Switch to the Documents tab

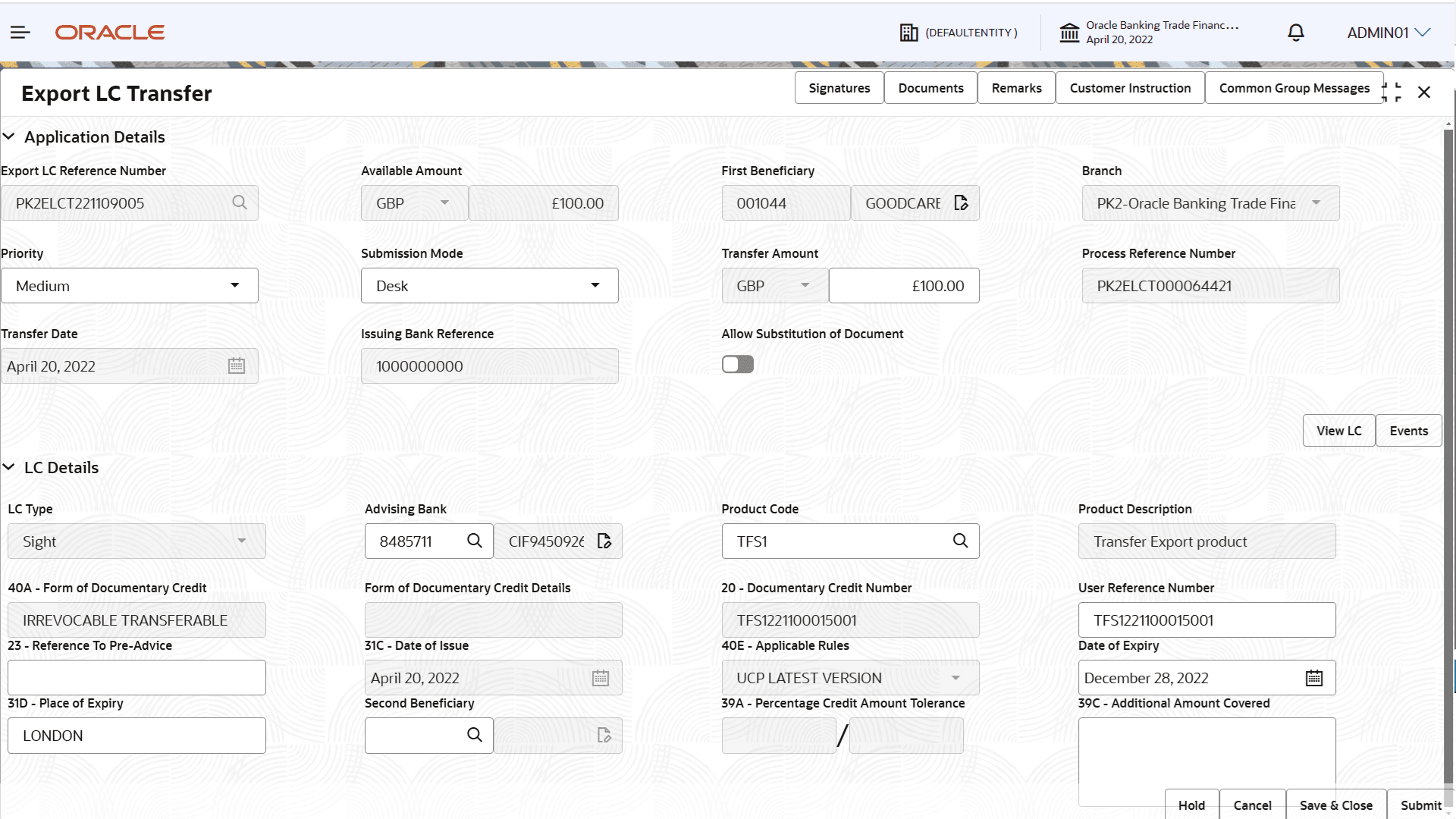930,88
